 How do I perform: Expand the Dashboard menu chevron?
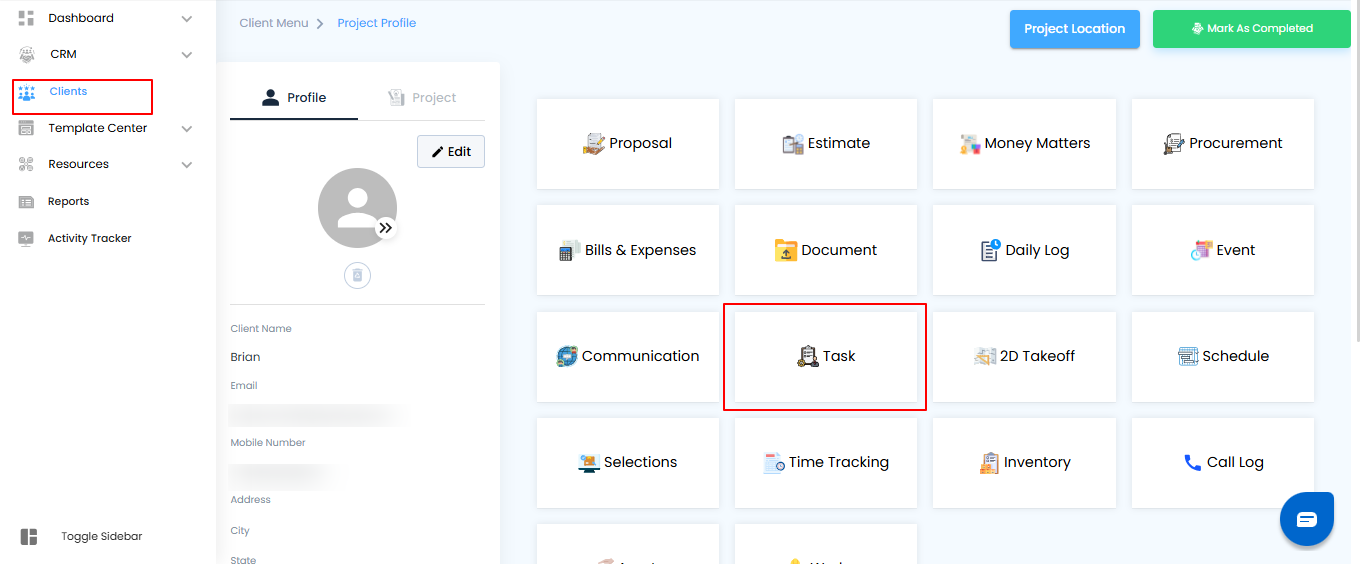[187, 19]
